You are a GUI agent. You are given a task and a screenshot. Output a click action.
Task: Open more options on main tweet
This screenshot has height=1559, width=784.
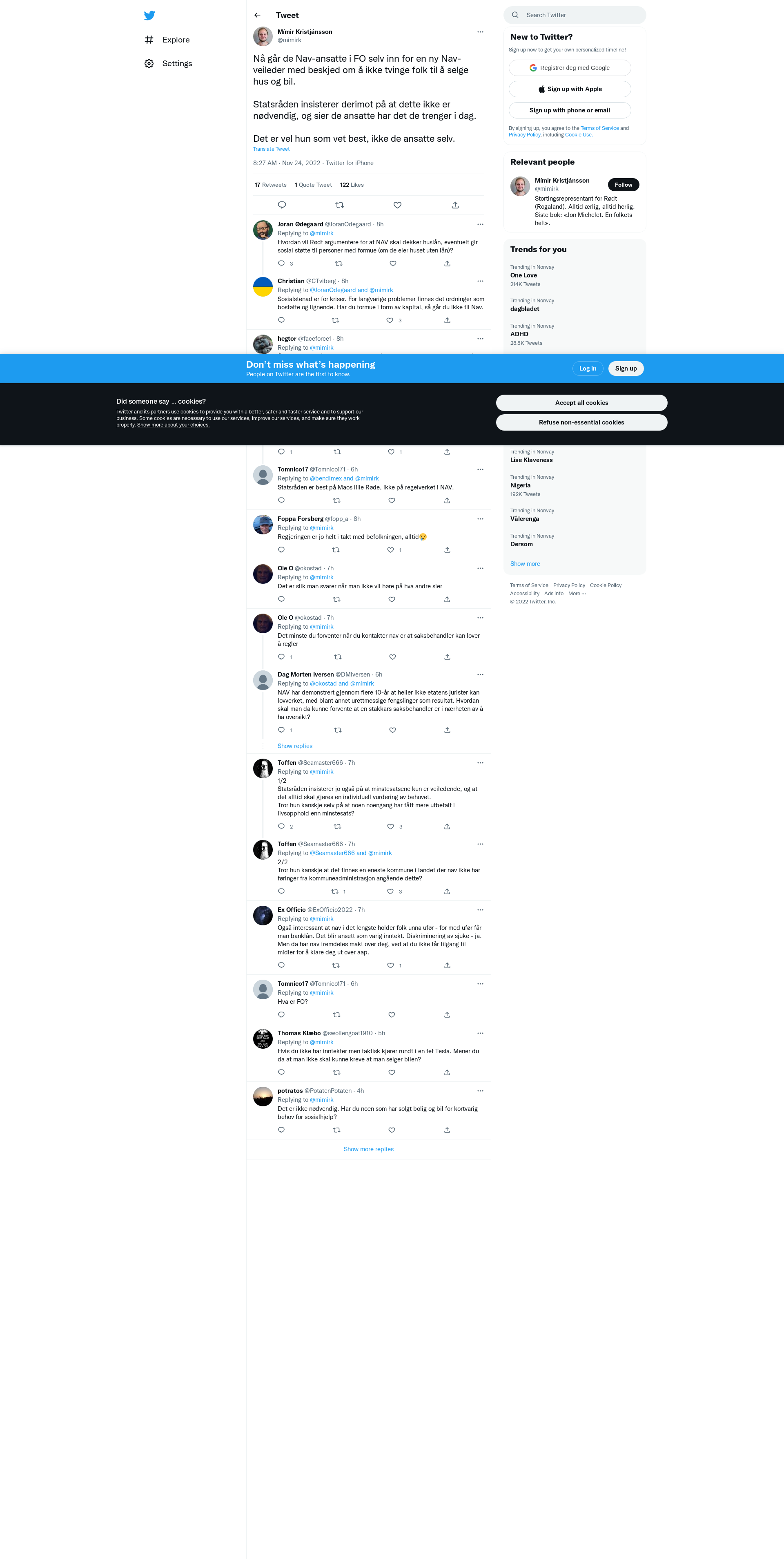point(480,32)
